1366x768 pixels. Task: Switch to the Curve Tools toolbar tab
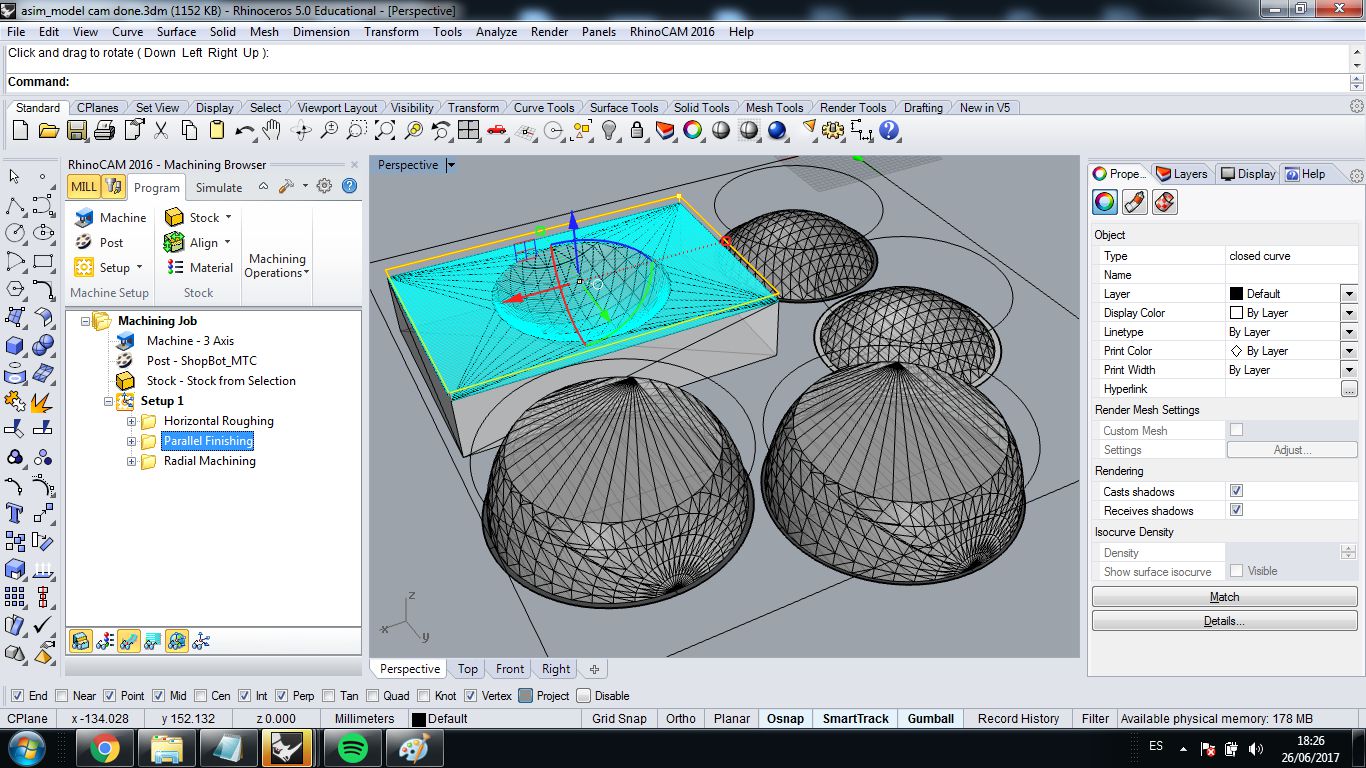pos(544,108)
